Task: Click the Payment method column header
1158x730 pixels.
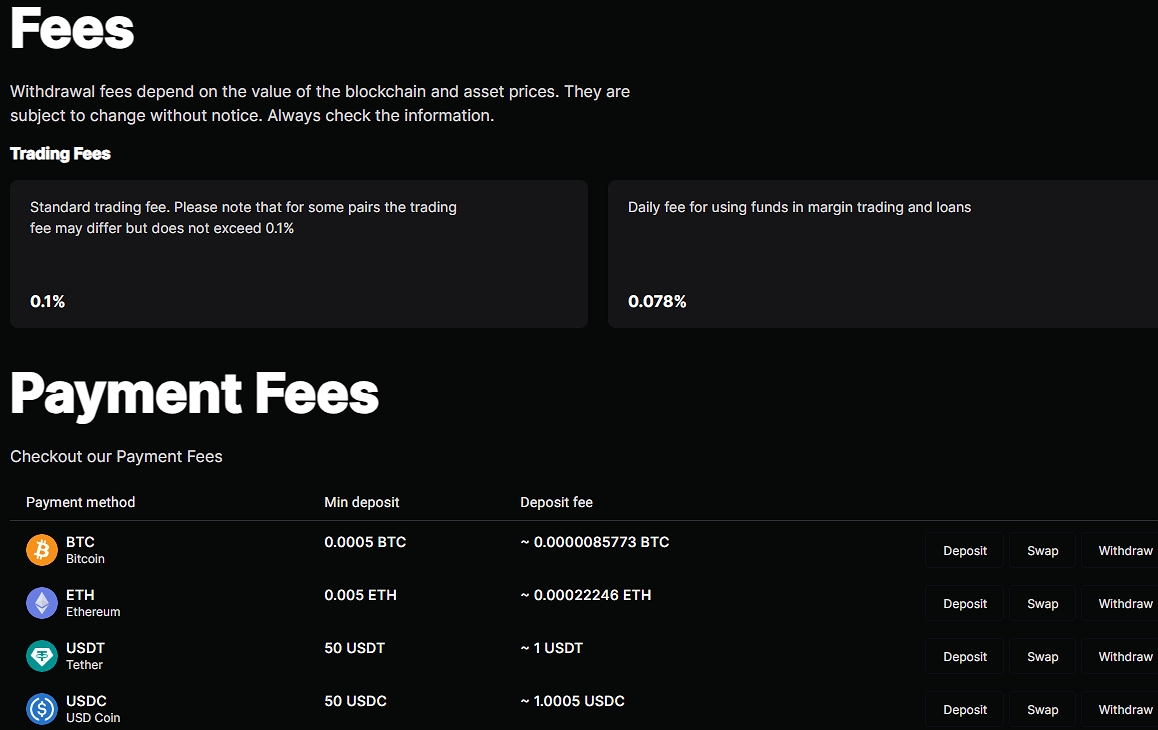Action: coord(81,502)
